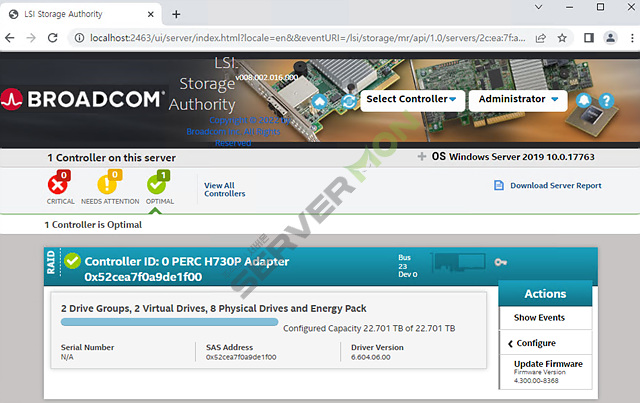Click the RAID label tab
Screen dimensions: 640x403
(51, 262)
